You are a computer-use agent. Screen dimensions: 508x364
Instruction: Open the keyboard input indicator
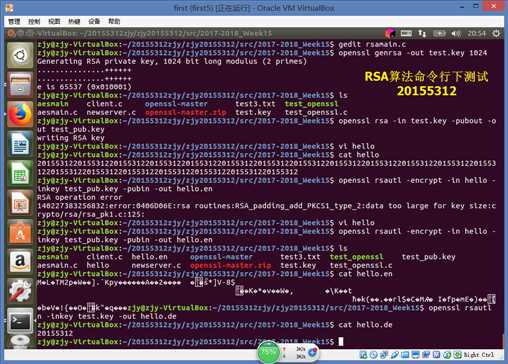coord(406,33)
